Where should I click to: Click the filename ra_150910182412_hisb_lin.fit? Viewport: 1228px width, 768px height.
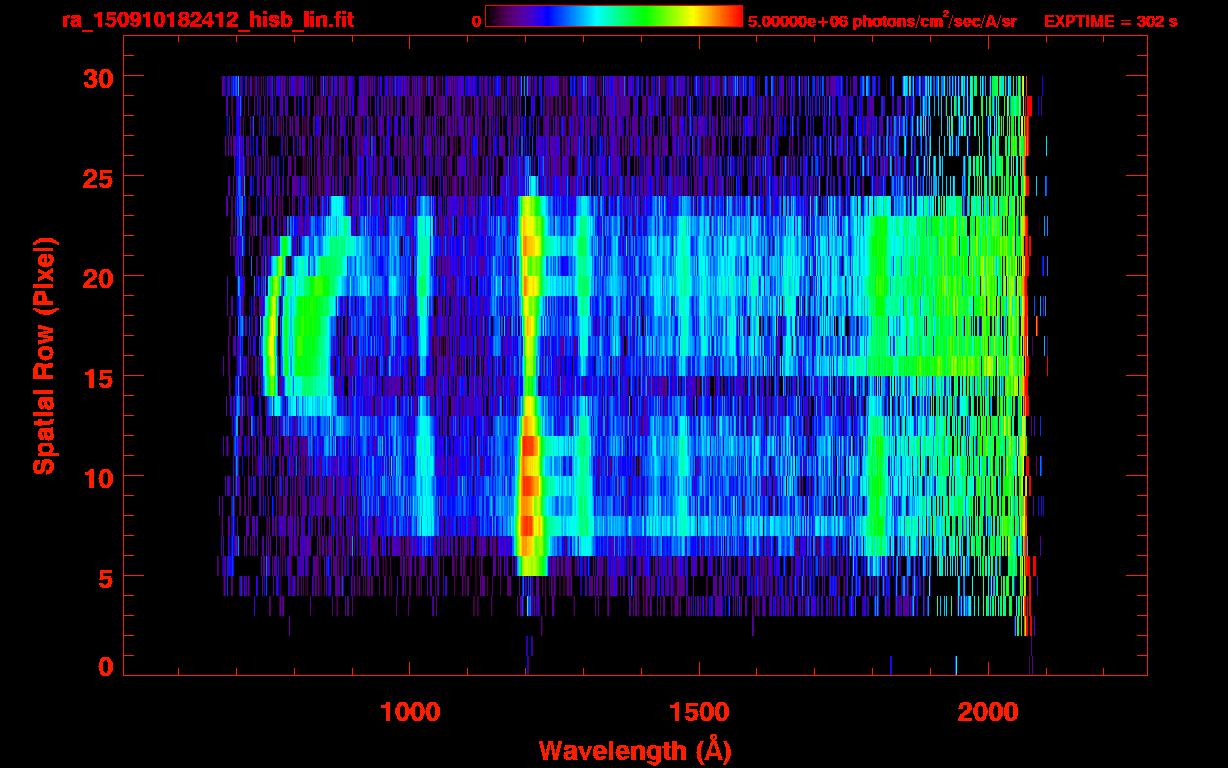(207, 20)
